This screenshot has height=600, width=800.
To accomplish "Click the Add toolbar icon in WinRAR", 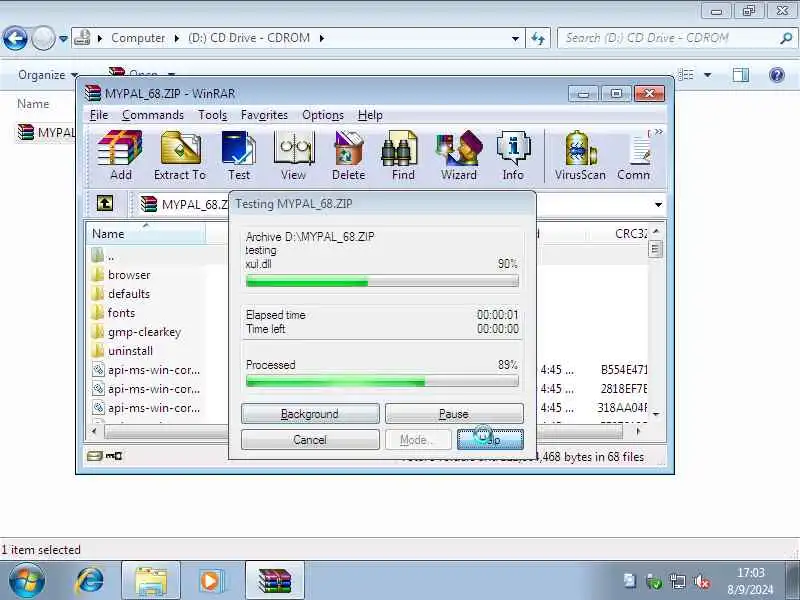I will coord(120,155).
